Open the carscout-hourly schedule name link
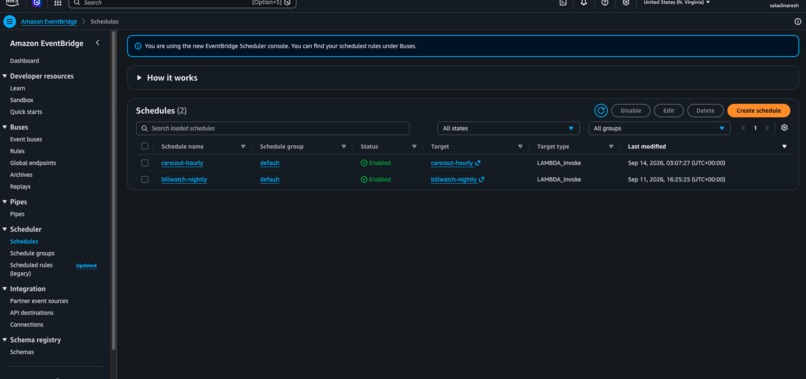 point(182,163)
